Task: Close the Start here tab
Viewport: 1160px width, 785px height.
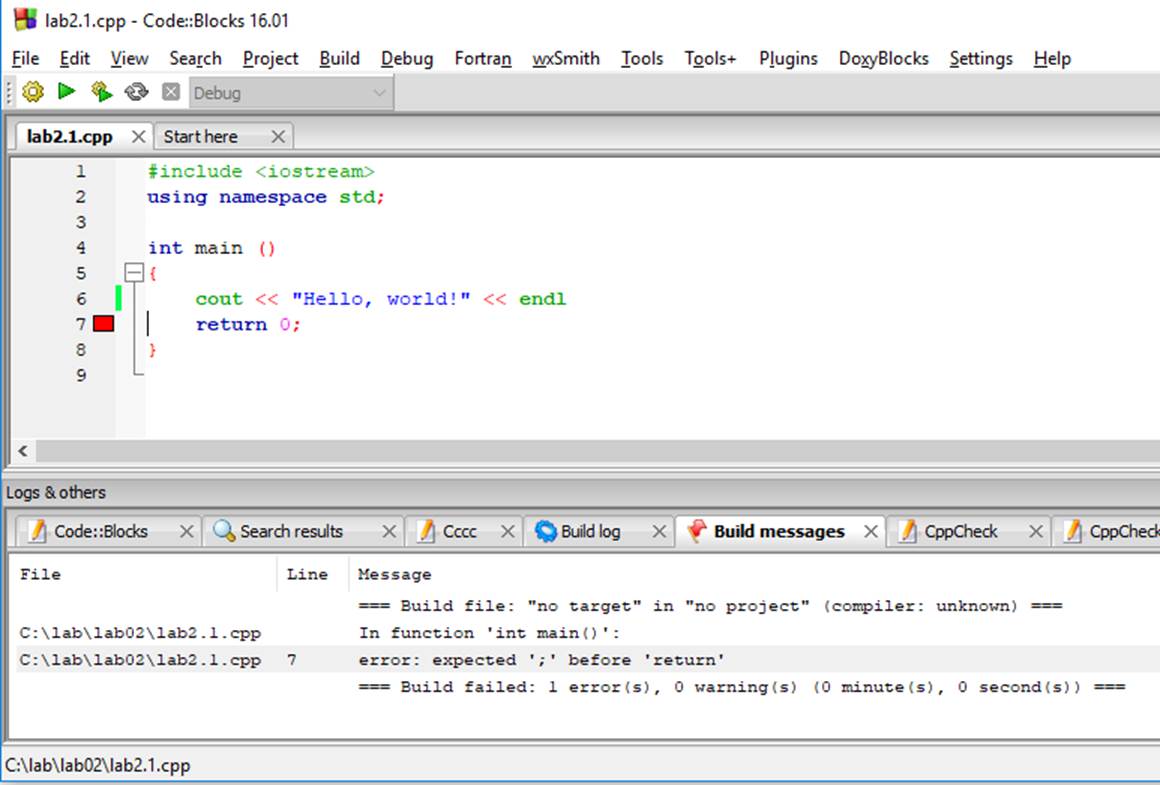Action: [278, 137]
